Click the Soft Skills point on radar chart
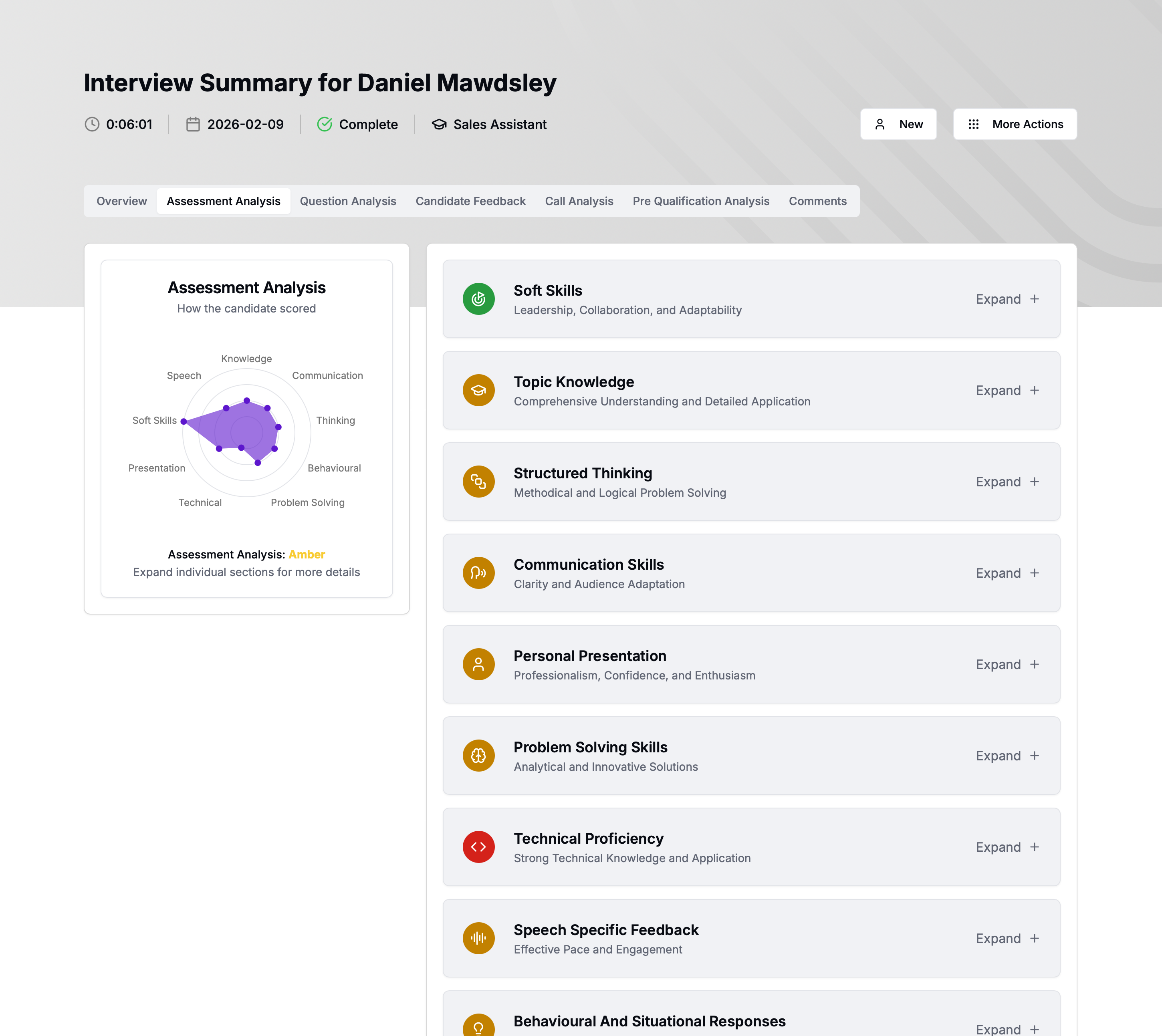Image resolution: width=1162 pixels, height=1036 pixels. [184, 421]
